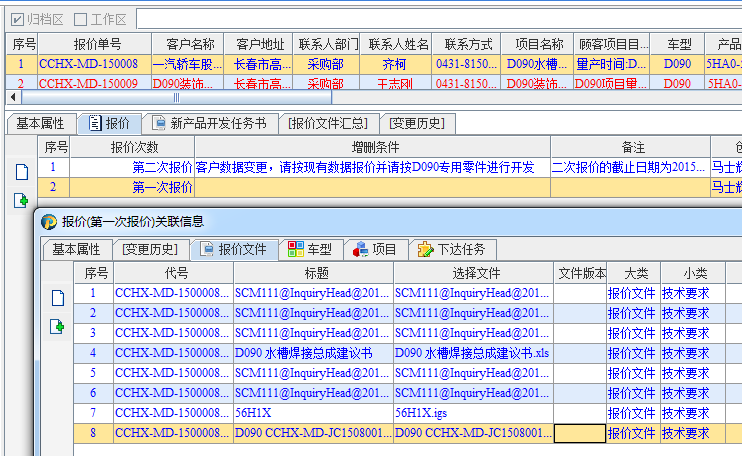Open the 新产品开发任务书 tab
This screenshot has height=456, width=742.
[208, 123]
